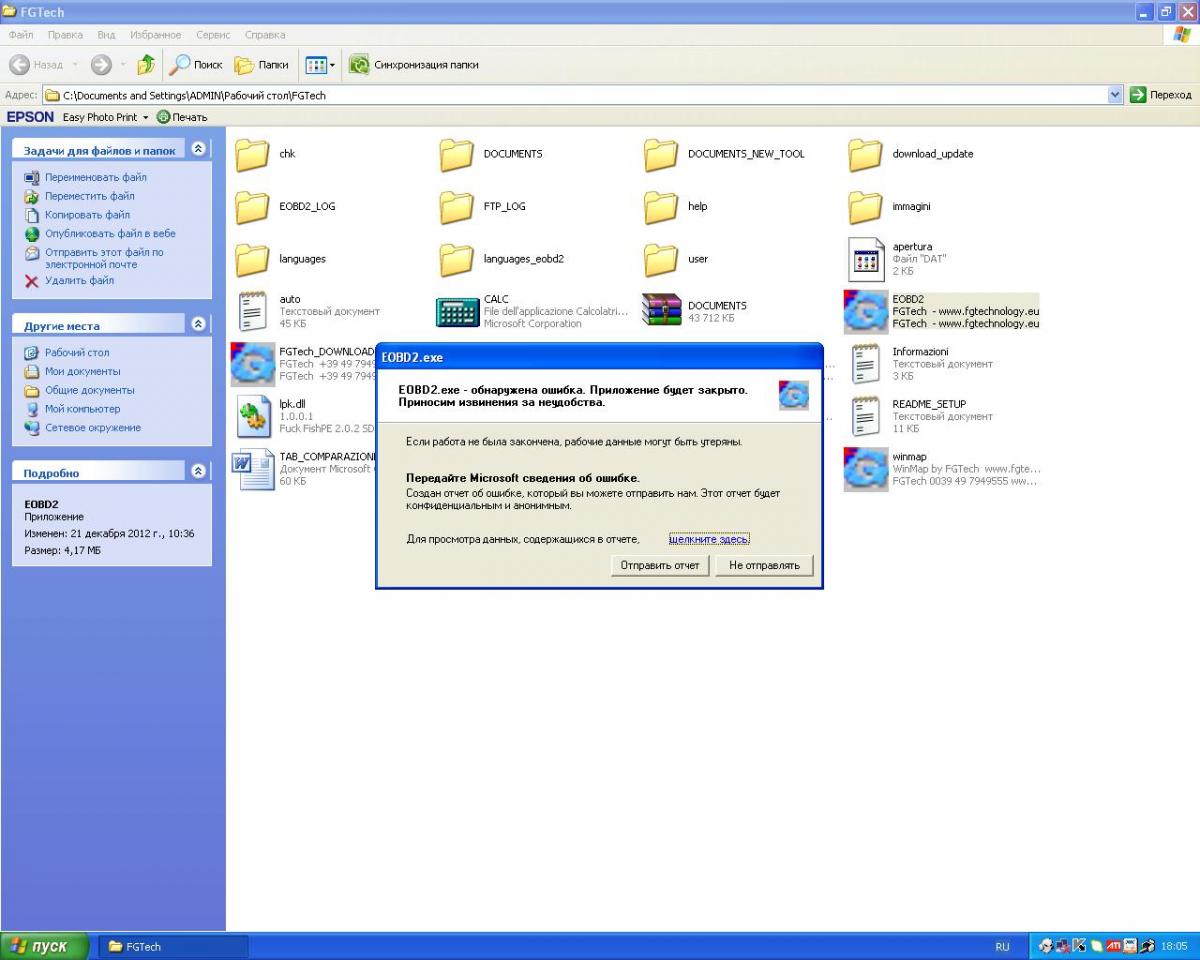Click the Forward navigation arrow
This screenshot has width=1200, height=960.
coord(101,65)
